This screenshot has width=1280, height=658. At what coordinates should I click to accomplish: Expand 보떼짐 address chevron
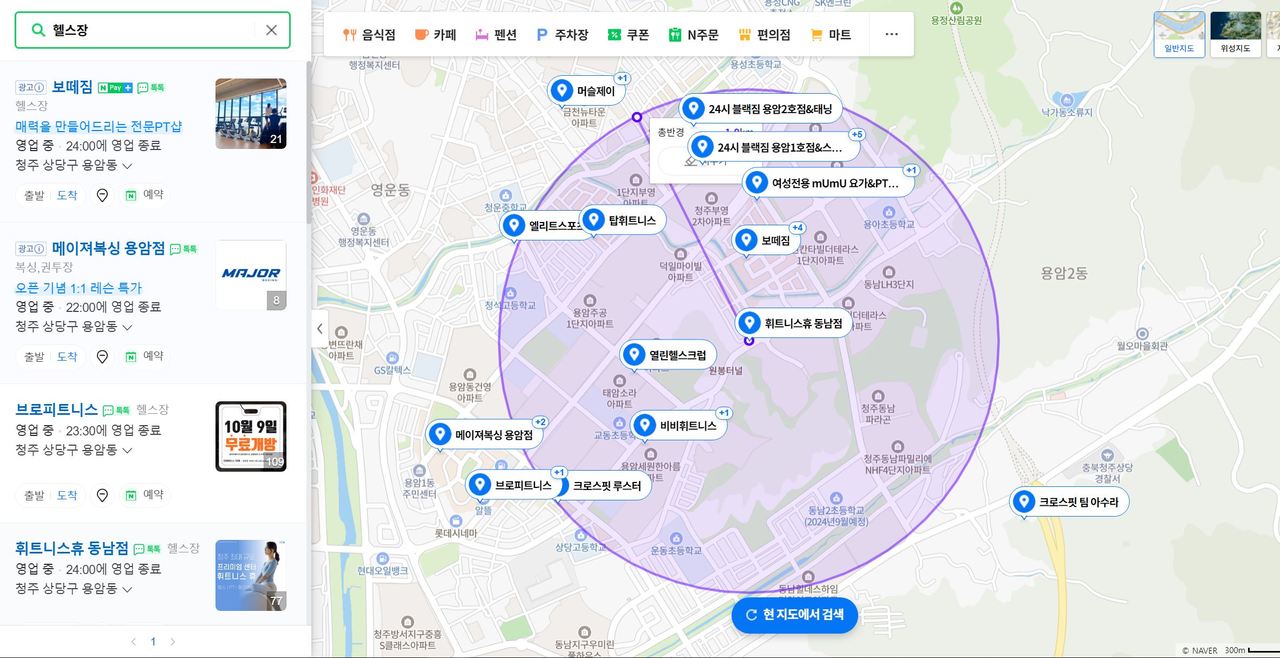128,166
